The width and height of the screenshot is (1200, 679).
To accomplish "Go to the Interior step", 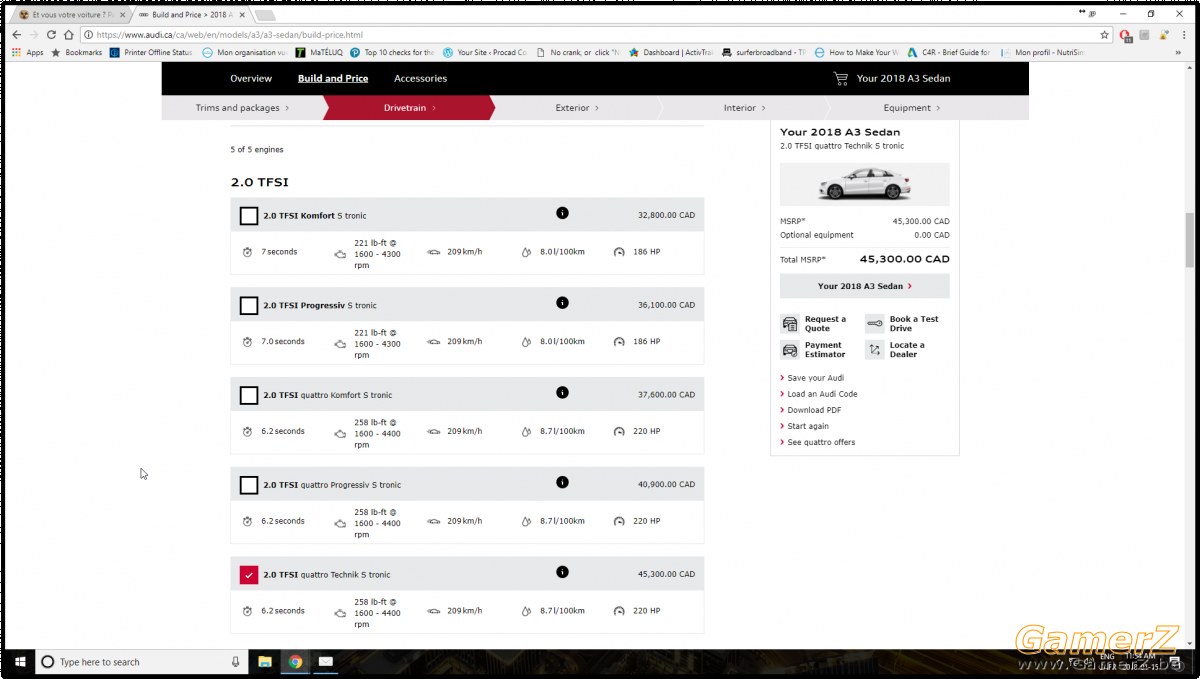I will (x=744, y=108).
